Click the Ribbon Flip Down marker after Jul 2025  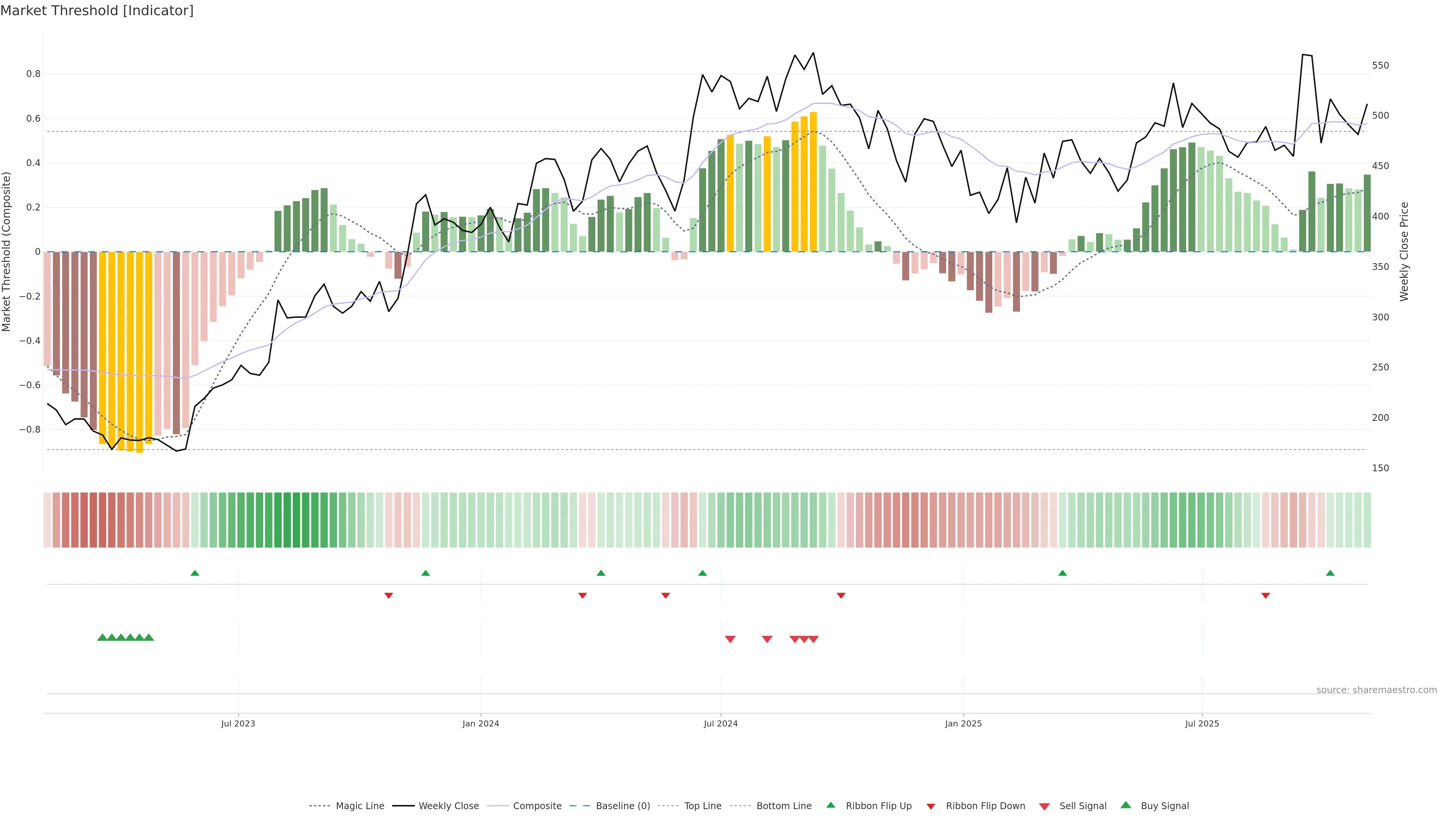[1266, 595]
